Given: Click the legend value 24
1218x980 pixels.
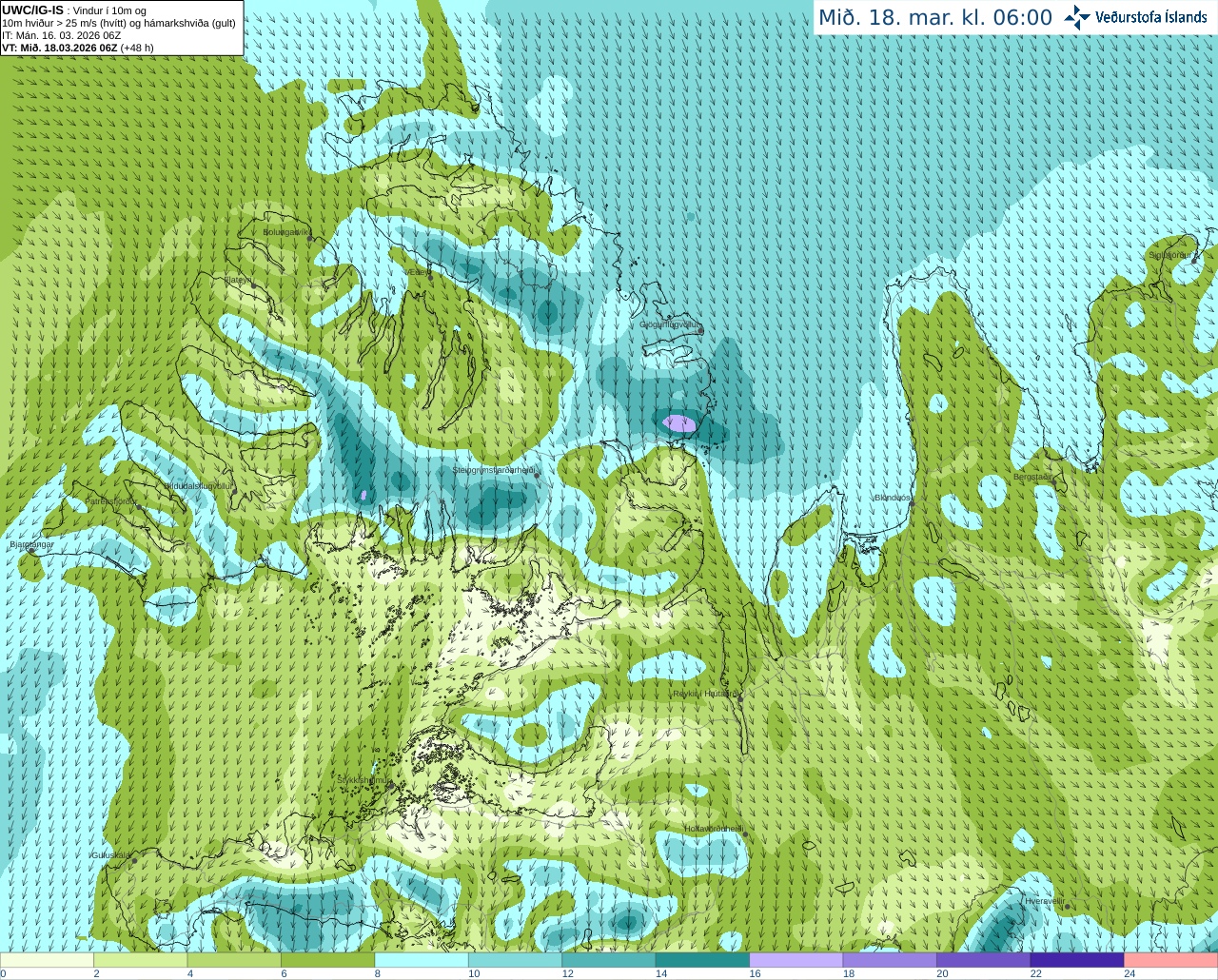Looking at the screenshot, I should pyautogui.click(x=1130, y=973).
